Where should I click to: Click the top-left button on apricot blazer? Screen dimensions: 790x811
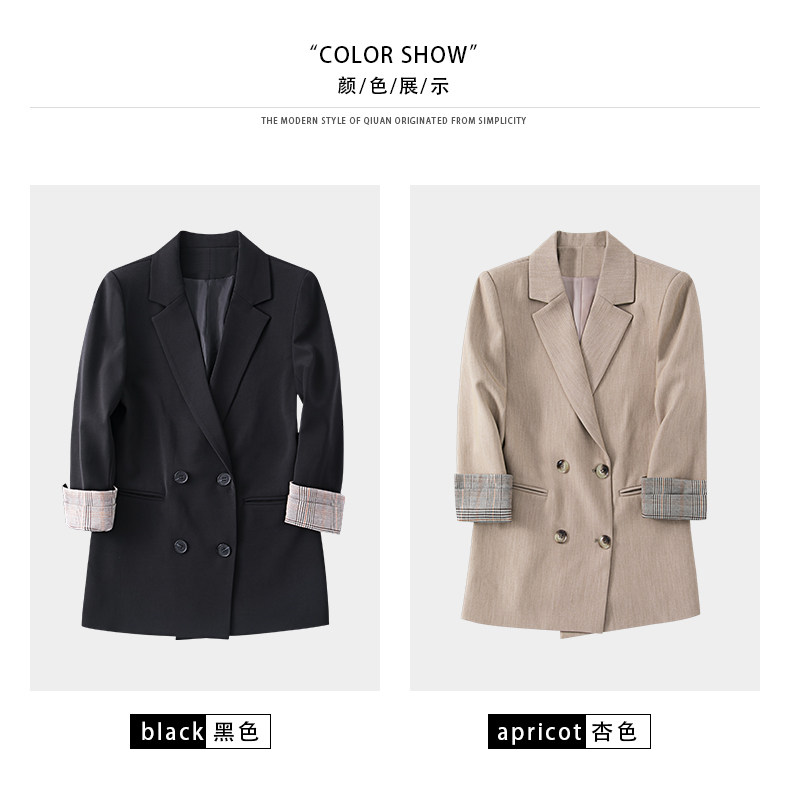coord(563,465)
